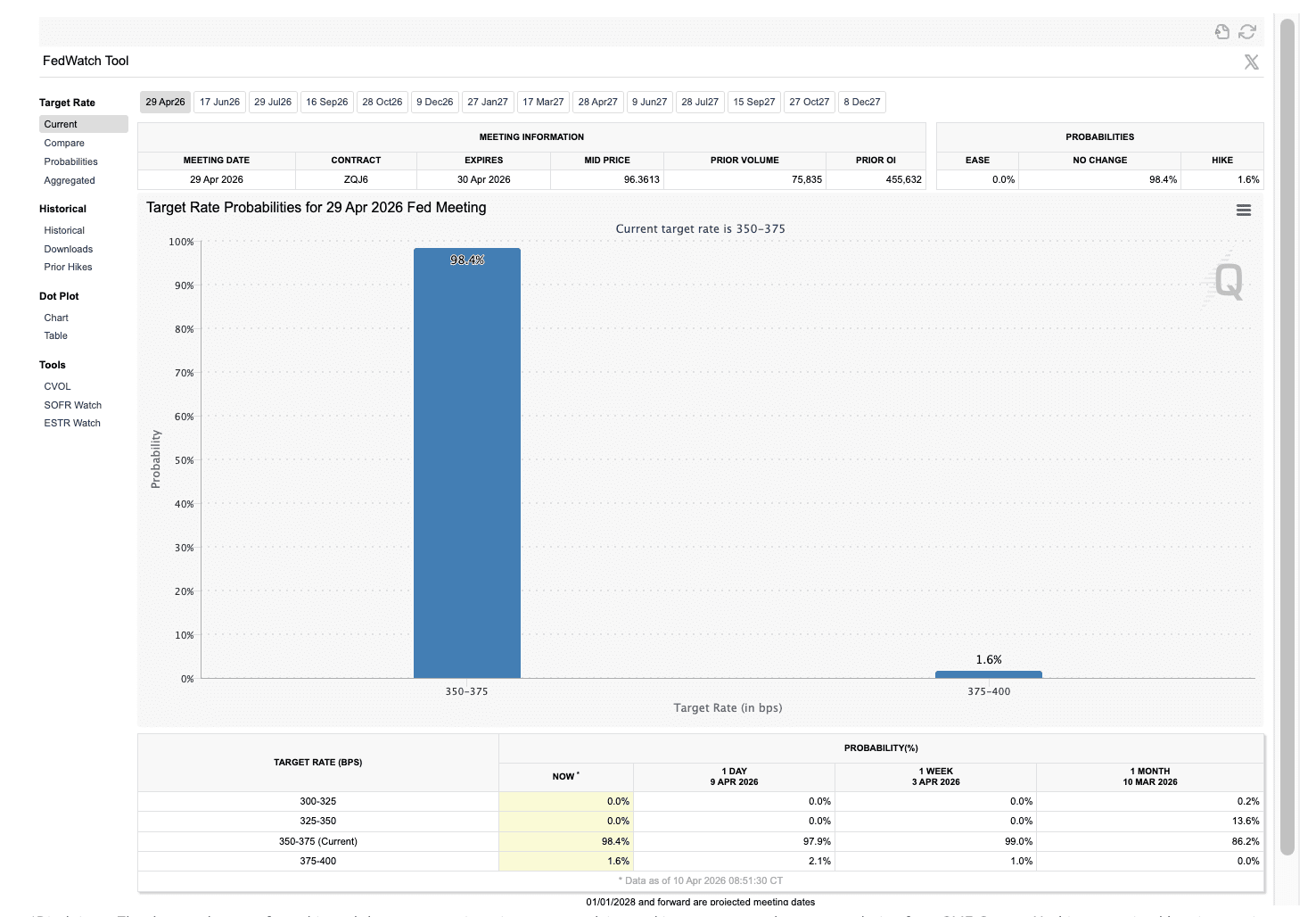The image size is (1316, 917).
Task: Open the chart hamburger menu
Action: [1244, 211]
